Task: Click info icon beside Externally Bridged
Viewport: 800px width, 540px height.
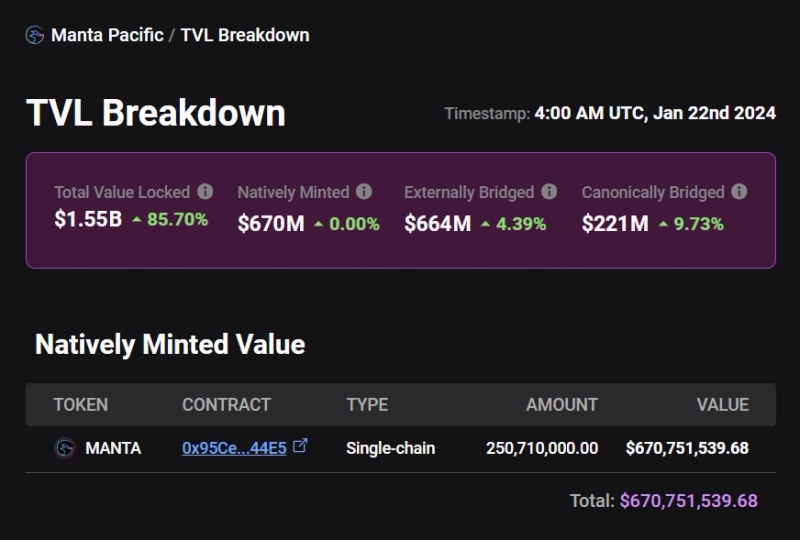Action: (549, 191)
